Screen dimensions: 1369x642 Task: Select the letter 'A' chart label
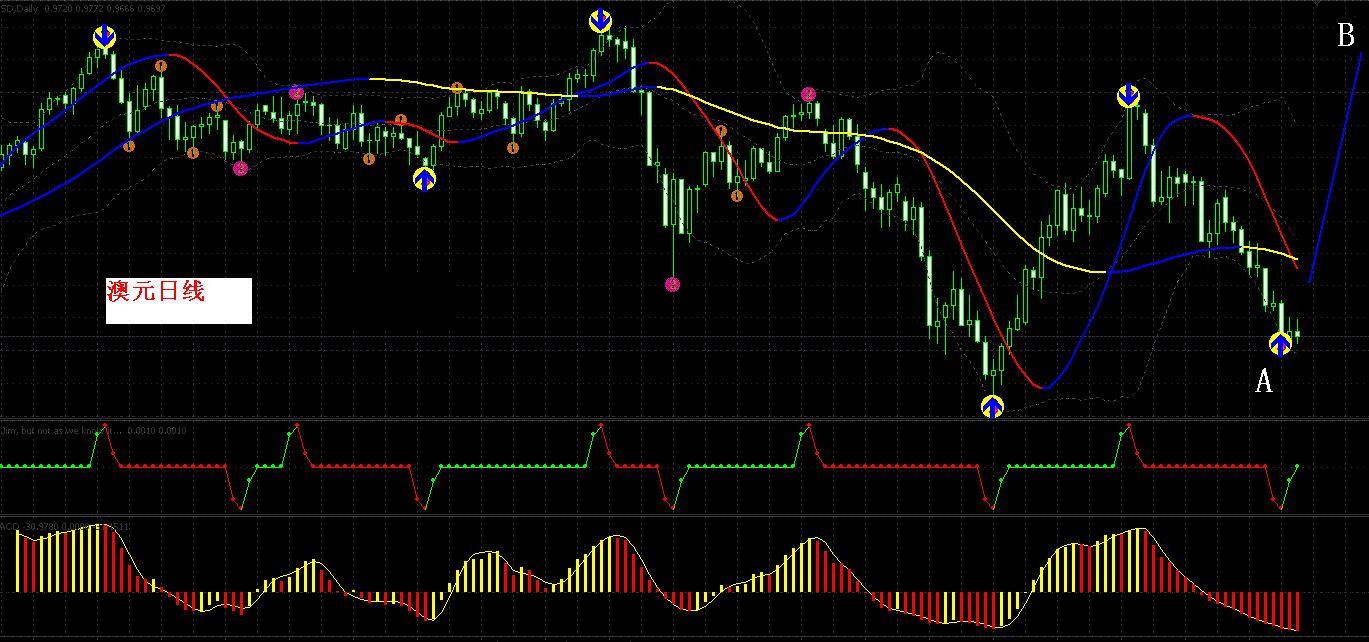[x=1264, y=381]
